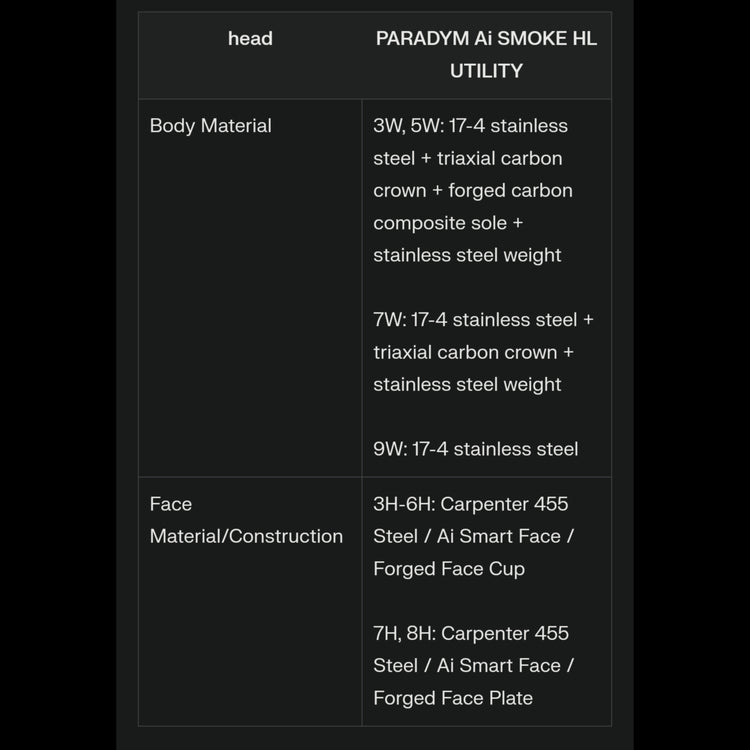This screenshot has width=750, height=750.
Task: Click "stainless steel weight" in the 3W, 5W entry
Action: 467,255
